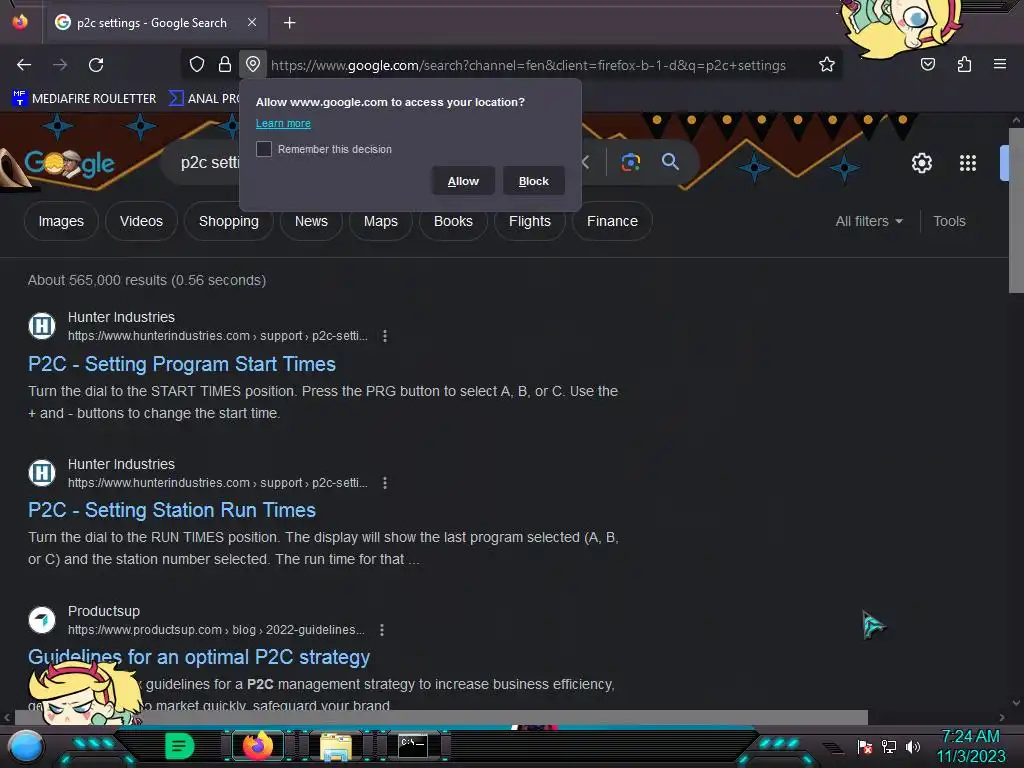1024x768 pixels.
Task: Click the address bar URL field
Action: (528, 65)
